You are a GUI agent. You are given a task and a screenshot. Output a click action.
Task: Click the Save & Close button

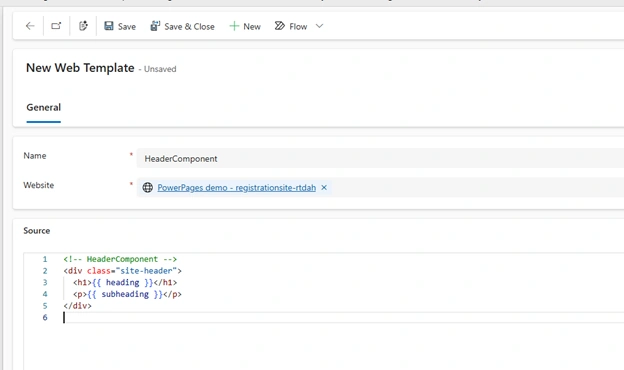pos(182,26)
